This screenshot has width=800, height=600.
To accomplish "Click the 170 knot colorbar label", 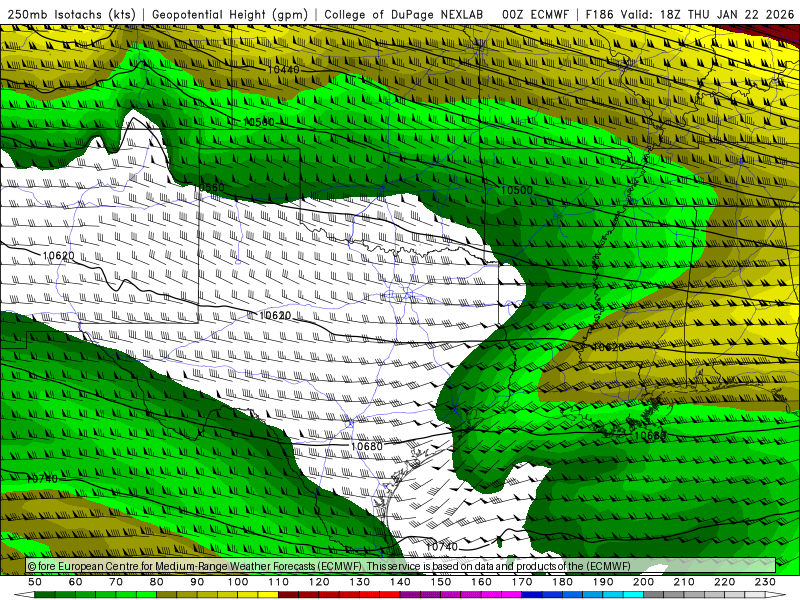I will click(x=522, y=582).
